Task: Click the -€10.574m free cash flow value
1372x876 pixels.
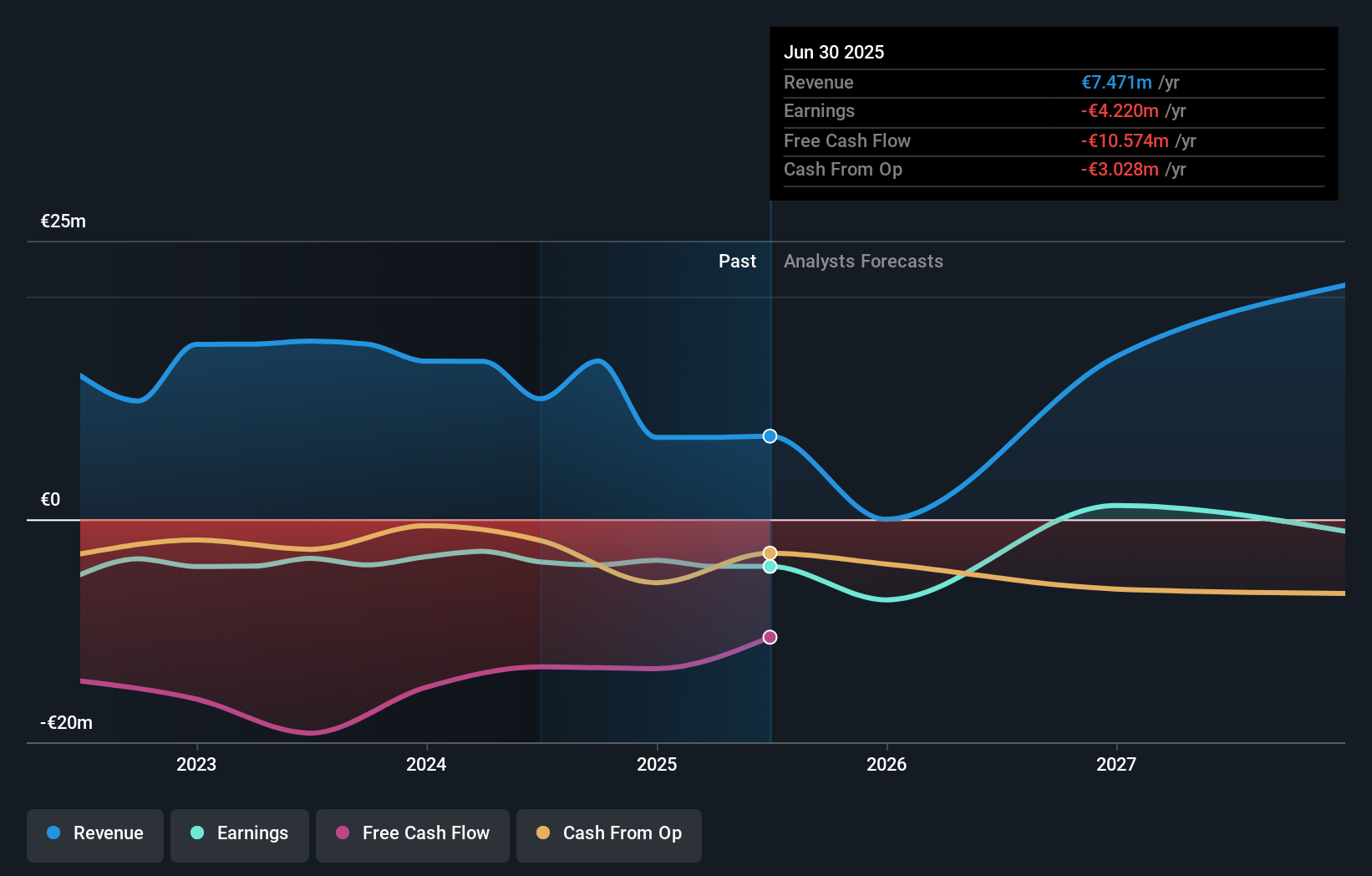Action: (x=1125, y=141)
